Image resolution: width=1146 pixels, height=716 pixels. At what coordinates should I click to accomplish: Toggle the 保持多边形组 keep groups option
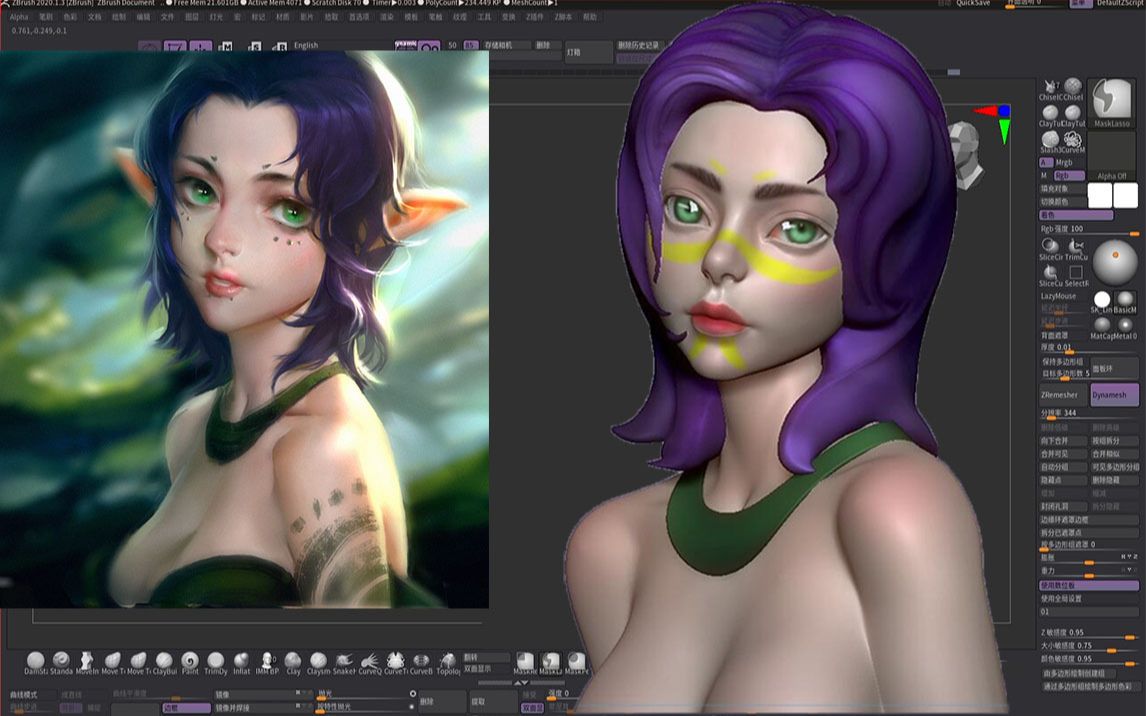point(1063,362)
